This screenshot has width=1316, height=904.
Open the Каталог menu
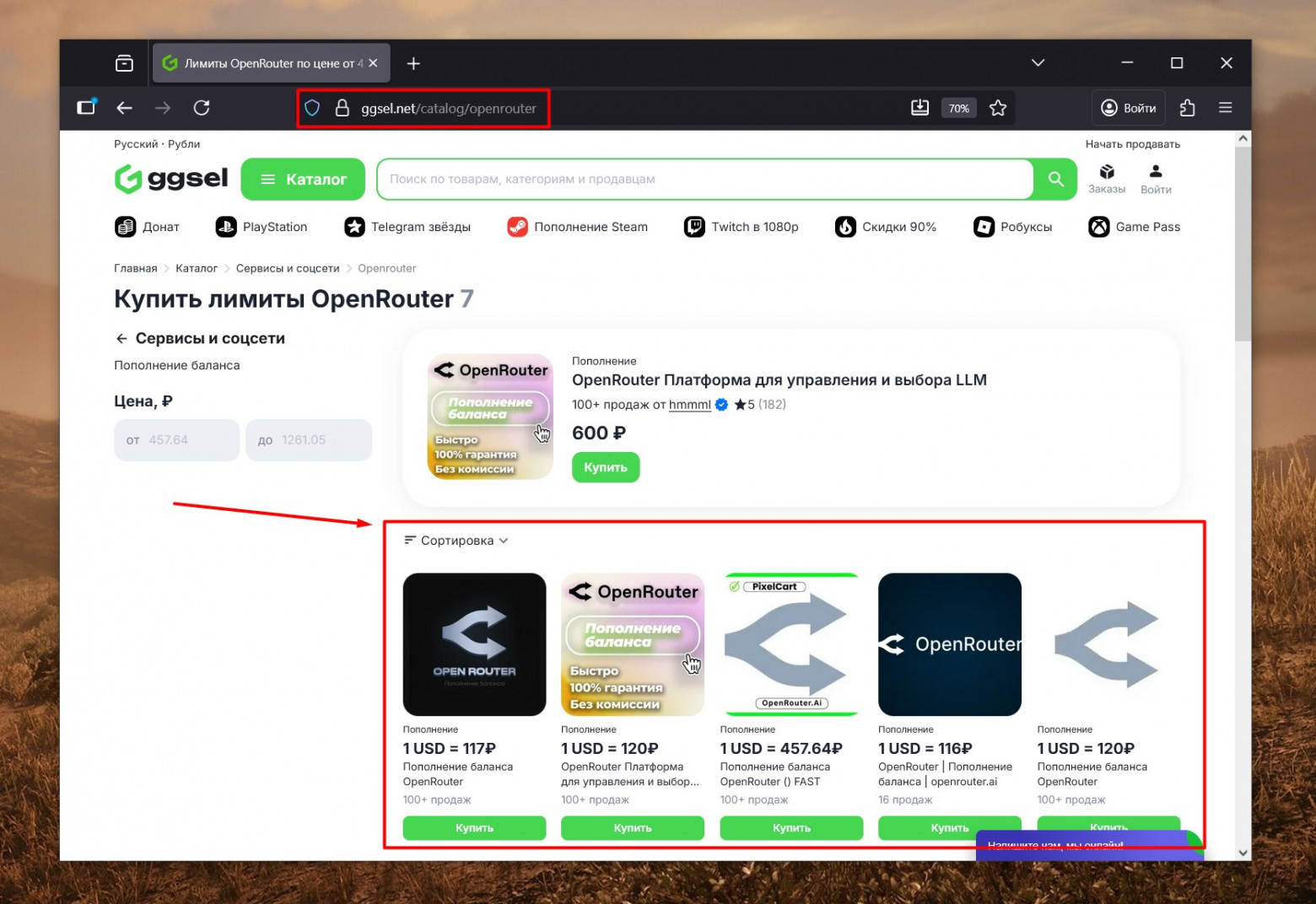tap(302, 179)
